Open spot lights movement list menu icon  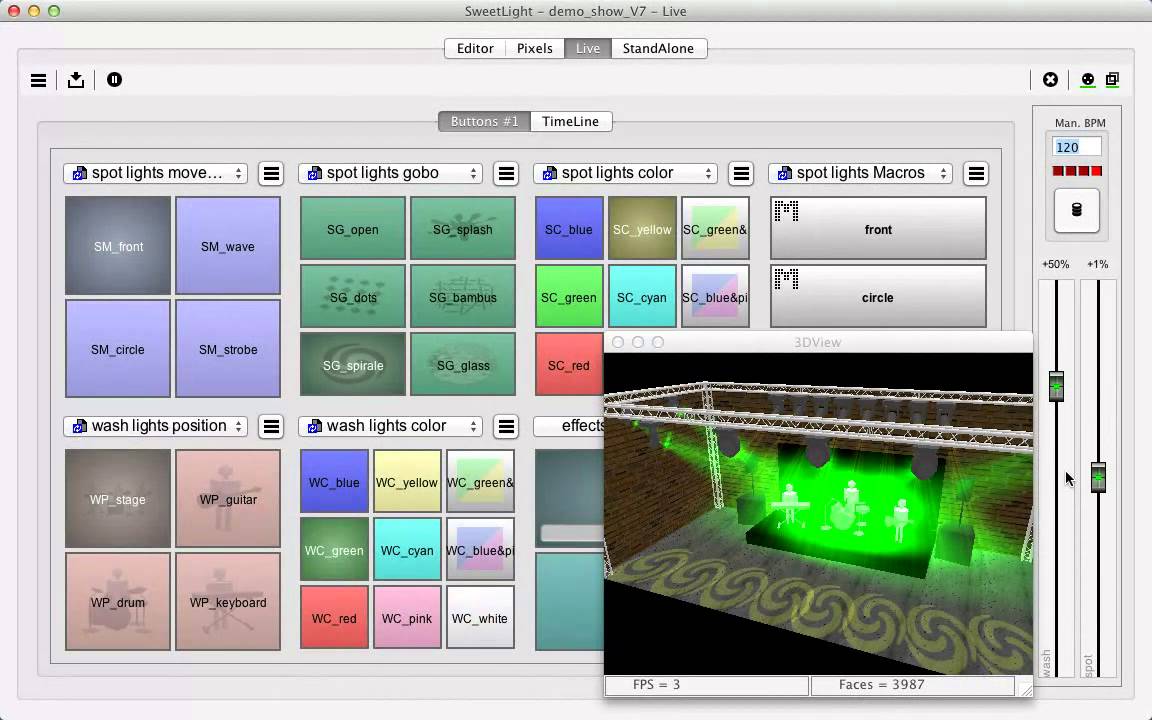271,173
